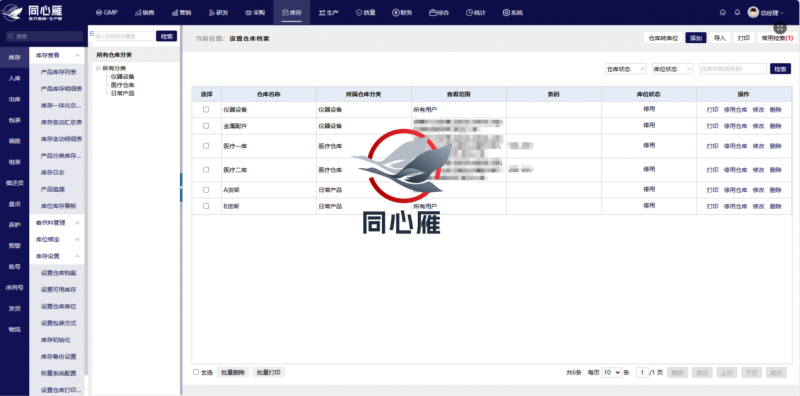This screenshot has height=396, width=800.
Task: Click the 打印 button in top toolbar
Action: click(744, 38)
